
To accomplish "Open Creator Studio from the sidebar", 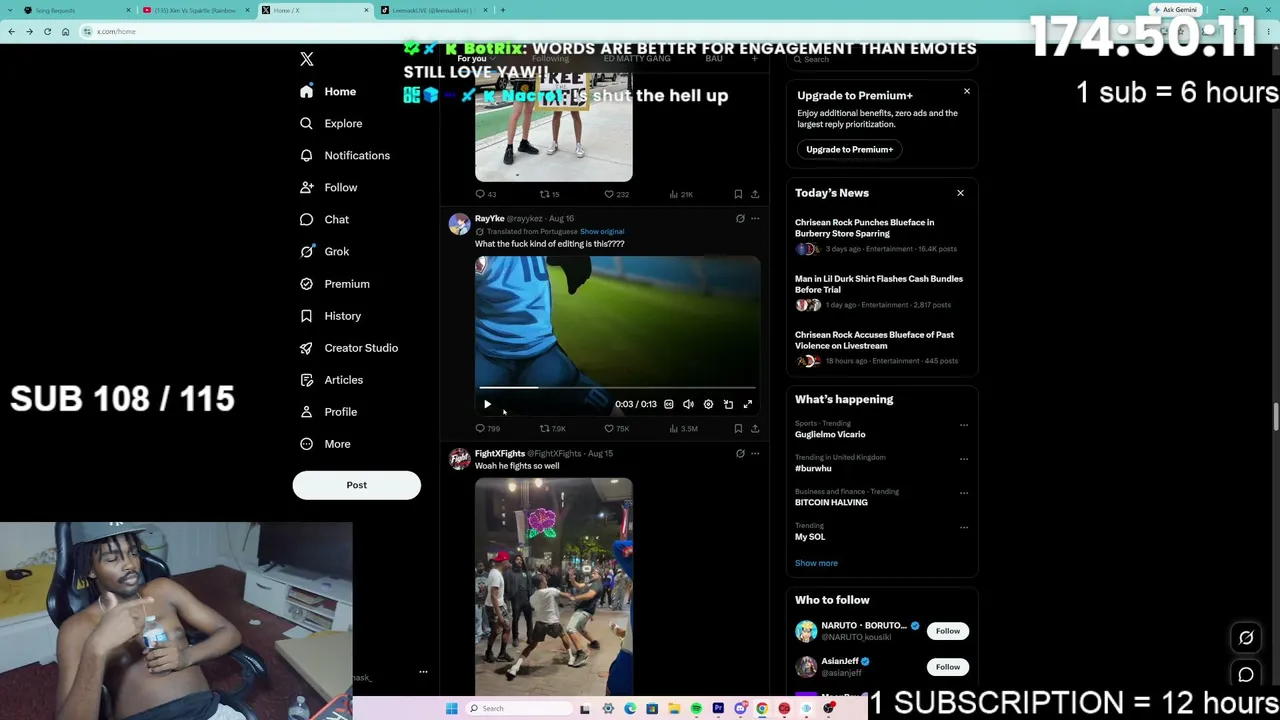I will click(x=348, y=348).
